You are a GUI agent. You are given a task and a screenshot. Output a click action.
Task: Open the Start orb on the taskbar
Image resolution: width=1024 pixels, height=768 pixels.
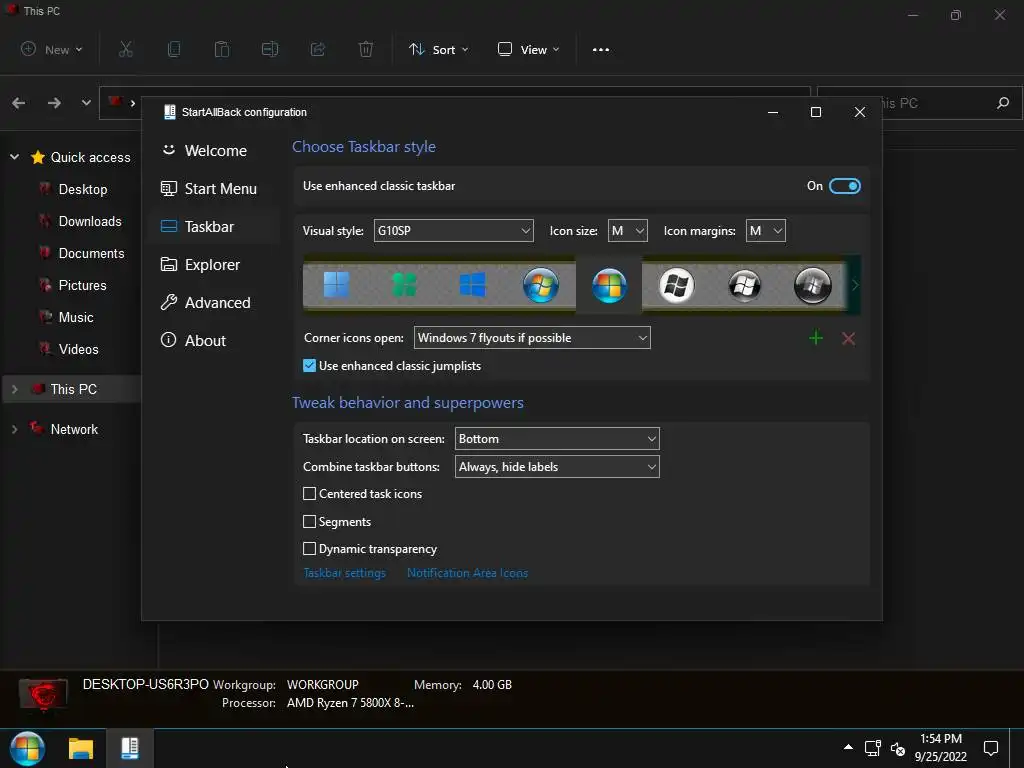(27, 748)
